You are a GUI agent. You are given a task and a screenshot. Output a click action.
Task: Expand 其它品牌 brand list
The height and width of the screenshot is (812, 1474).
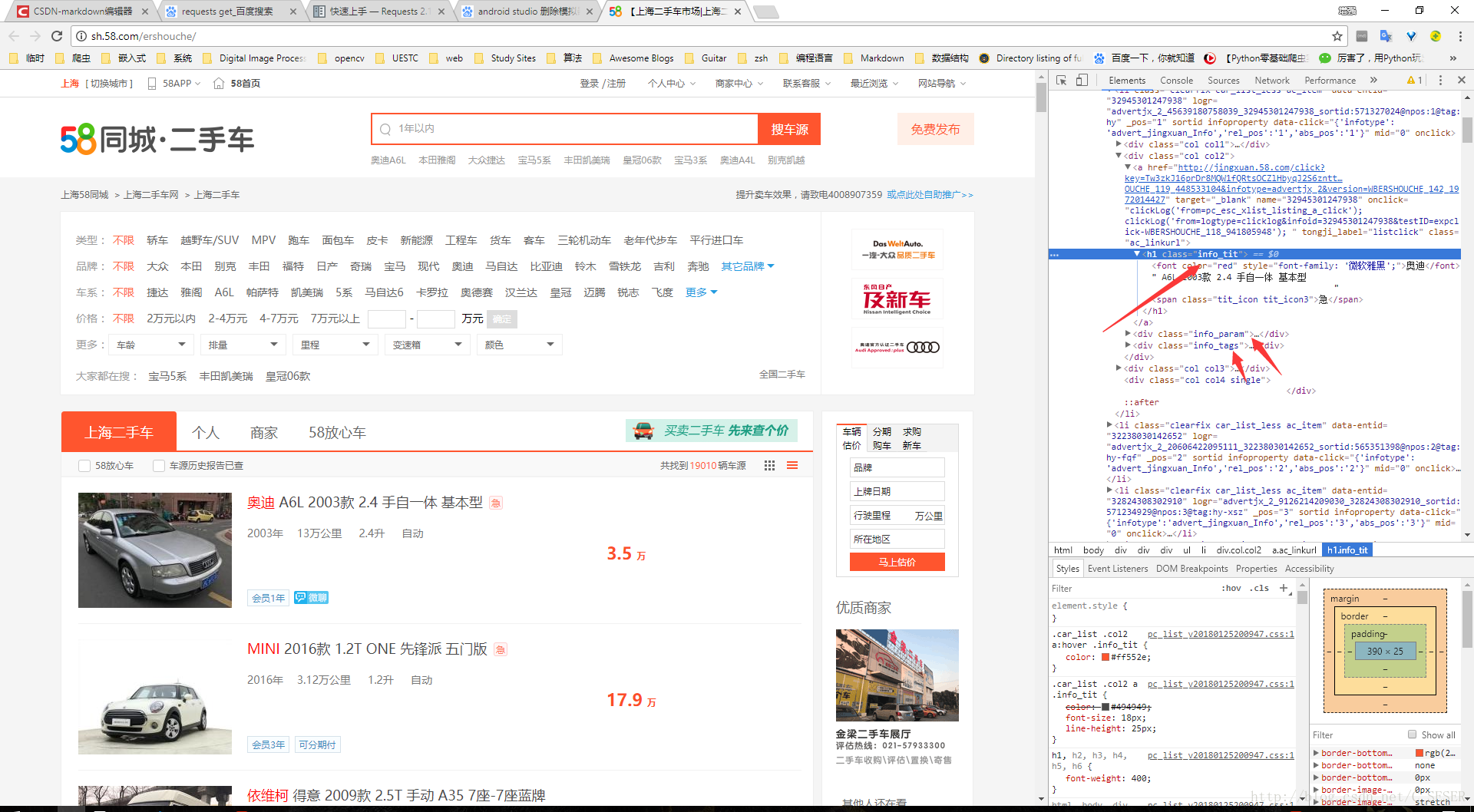pos(748,266)
